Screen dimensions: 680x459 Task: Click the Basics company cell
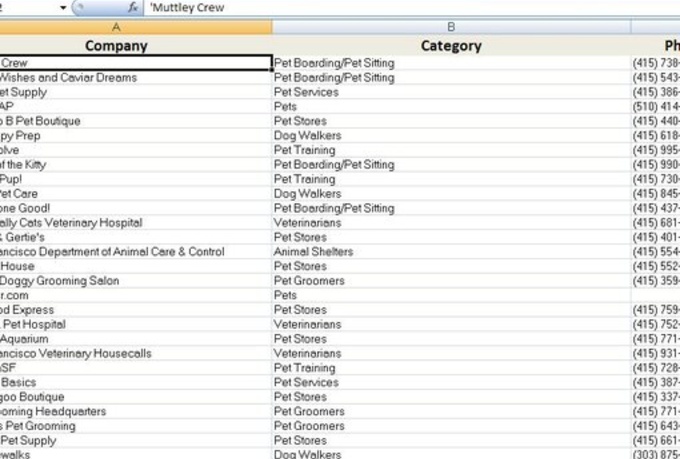136,383
